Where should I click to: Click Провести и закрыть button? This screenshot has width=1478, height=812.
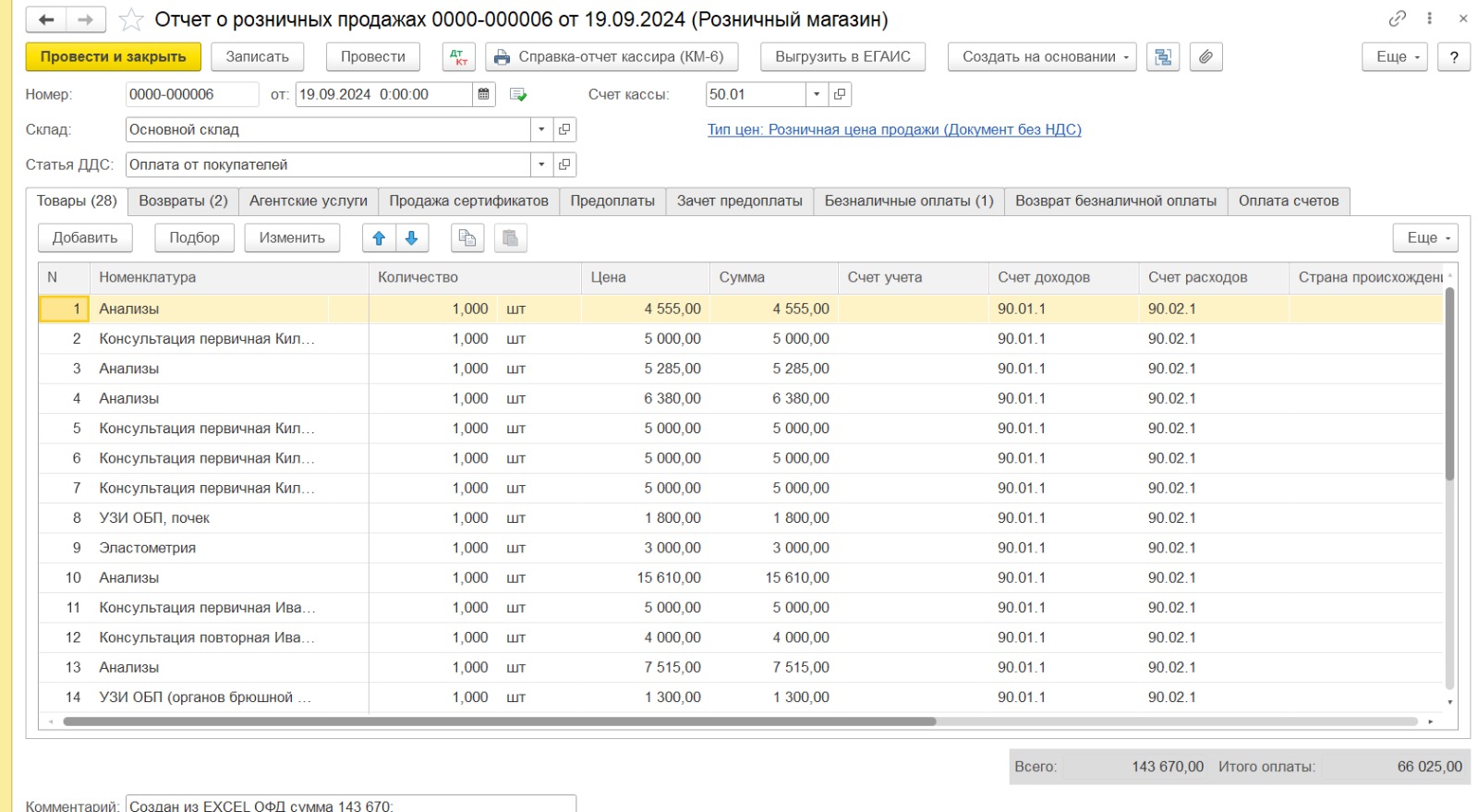[x=114, y=57]
